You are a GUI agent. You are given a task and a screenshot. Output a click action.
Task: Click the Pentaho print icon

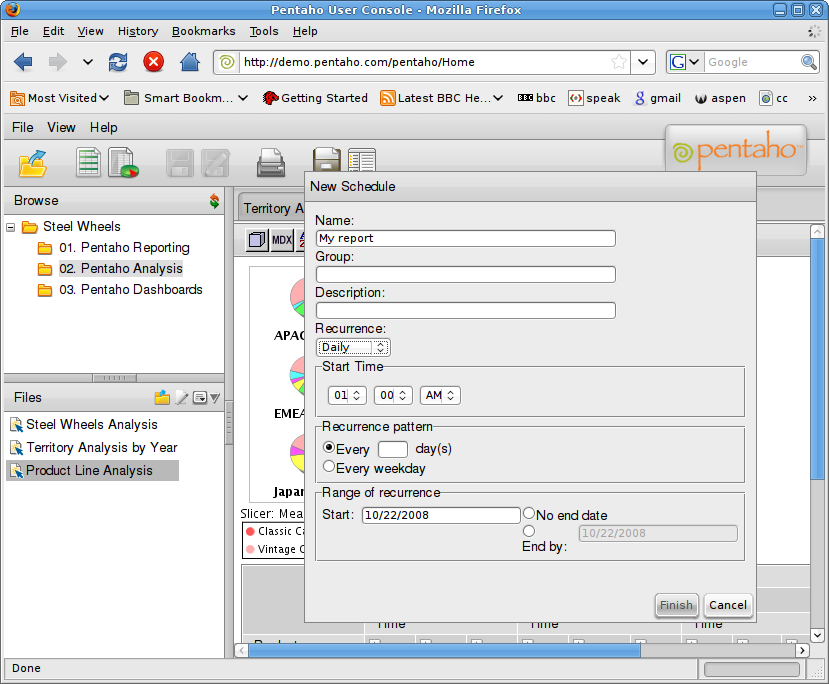point(271,163)
